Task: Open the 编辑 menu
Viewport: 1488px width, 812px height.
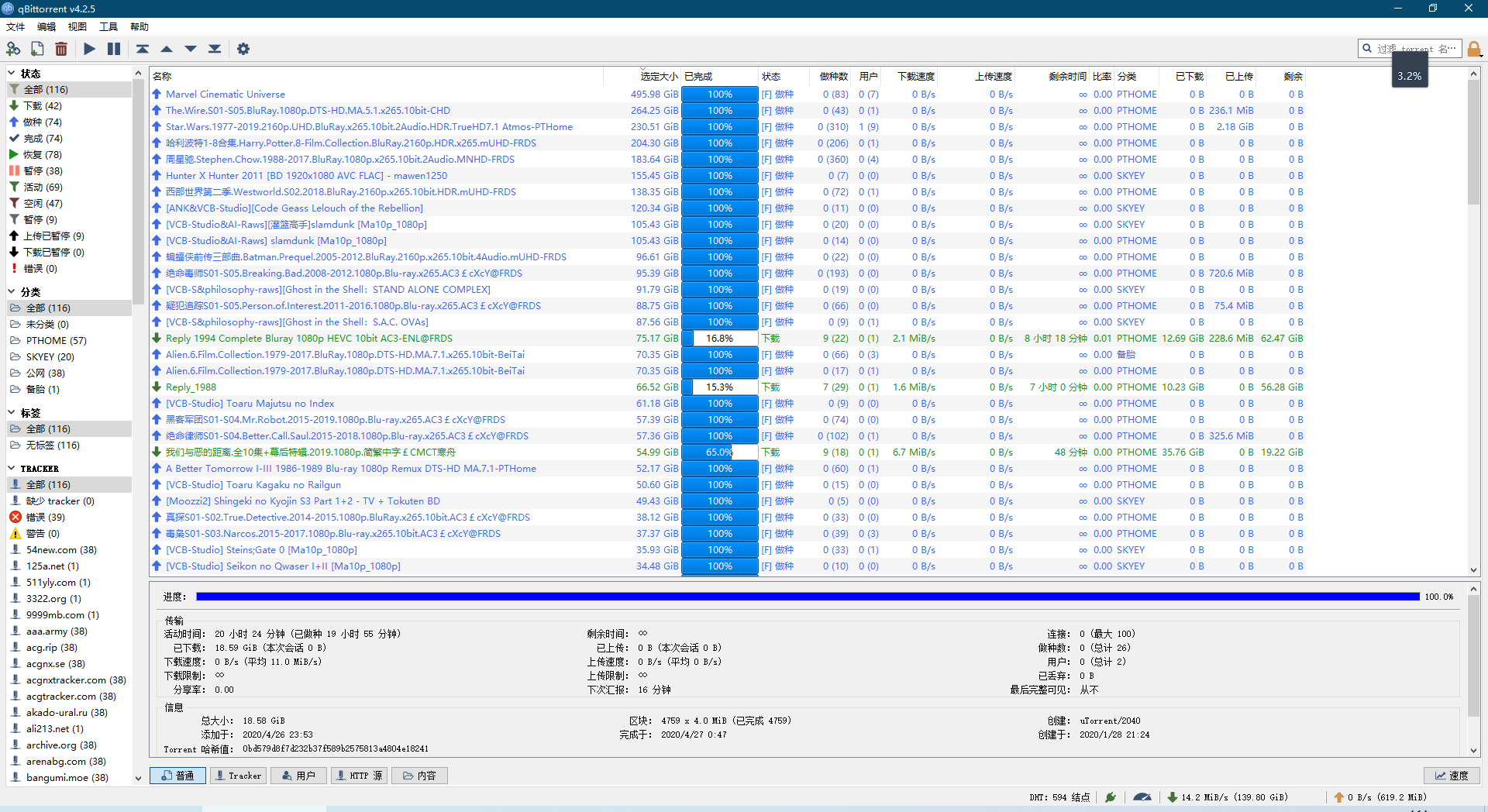Action: (x=46, y=27)
